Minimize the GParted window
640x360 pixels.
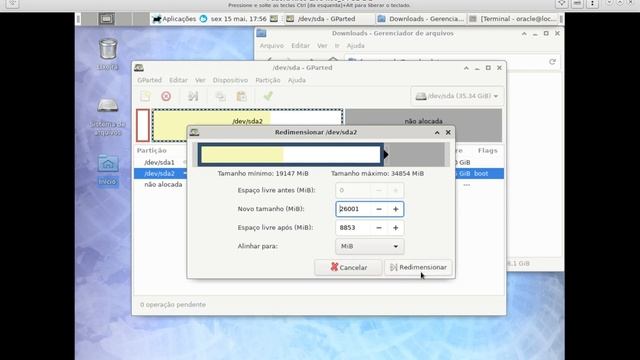[477, 68]
